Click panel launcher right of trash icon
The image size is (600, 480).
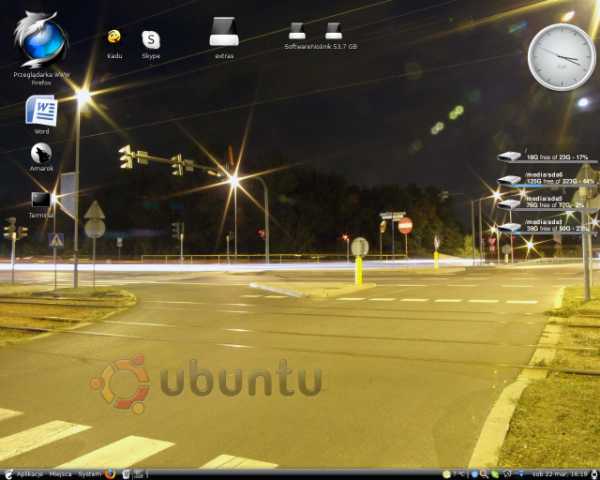pyautogui.click(x=139, y=474)
